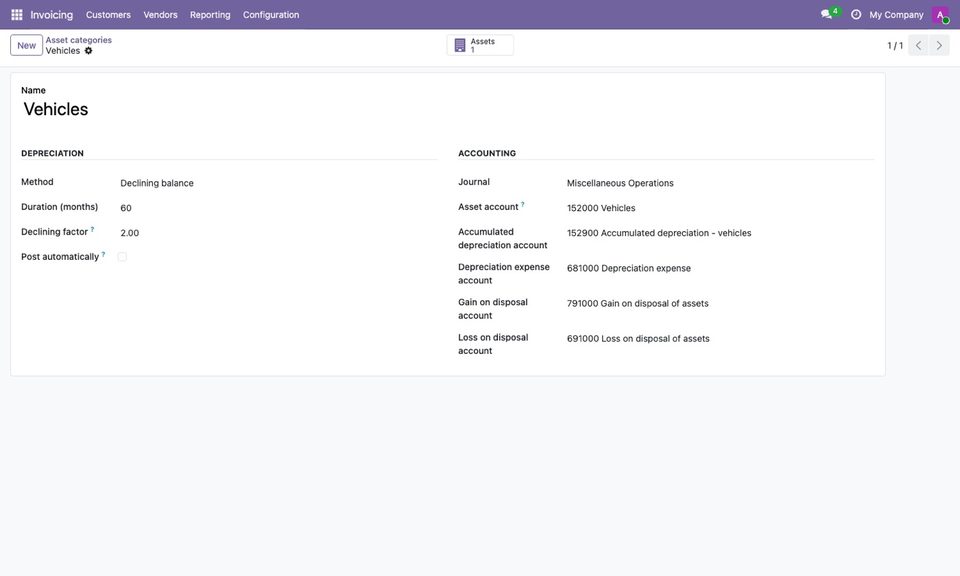
Task: Switch company via My Company
Action: pyautogui.click(x=896, y=15)
